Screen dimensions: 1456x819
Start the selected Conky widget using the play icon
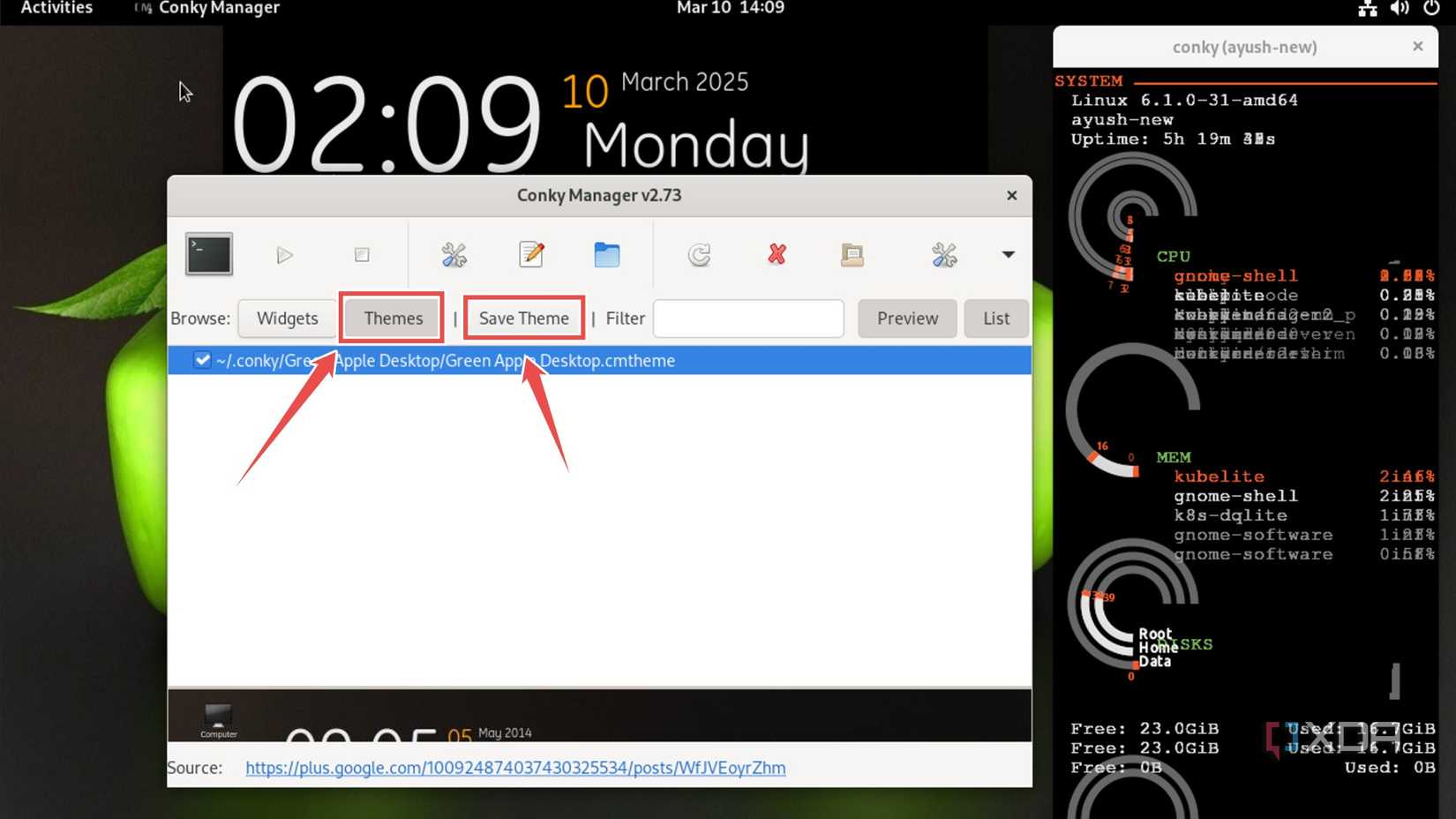click(x=284, y=254)
